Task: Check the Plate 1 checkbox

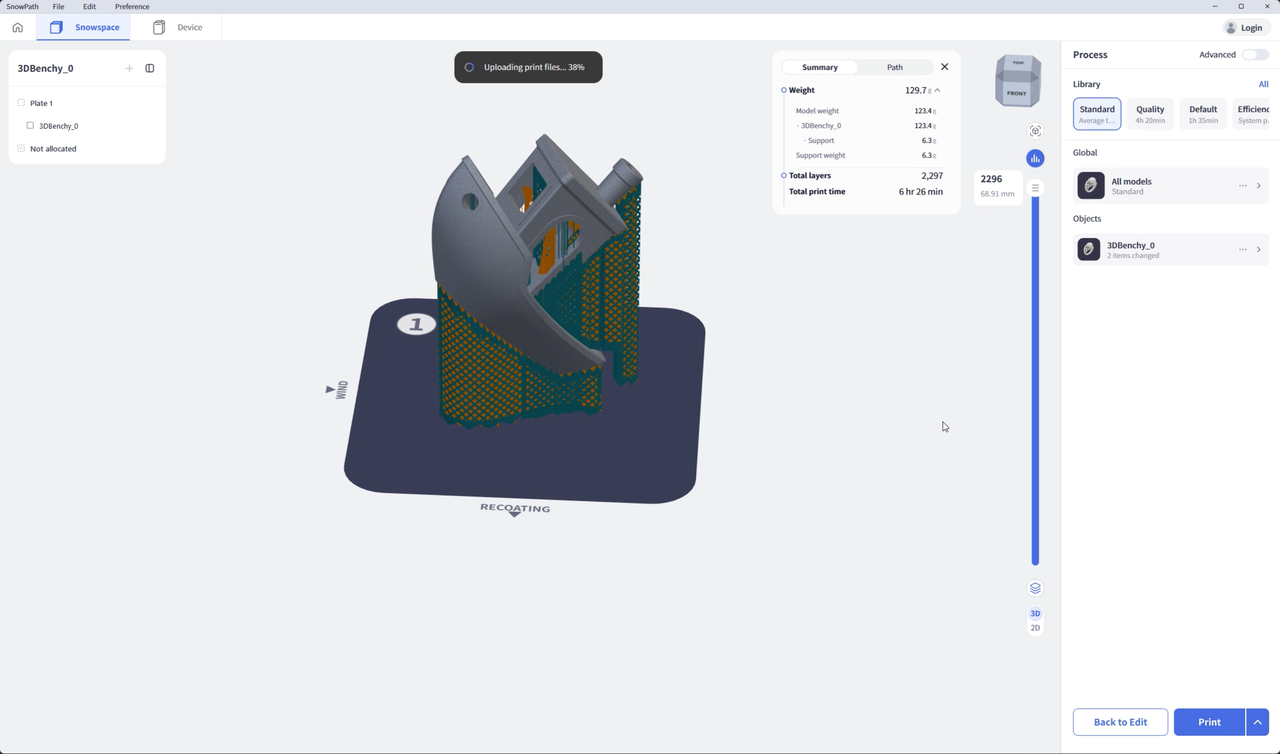Action: (x=21, y=103)
